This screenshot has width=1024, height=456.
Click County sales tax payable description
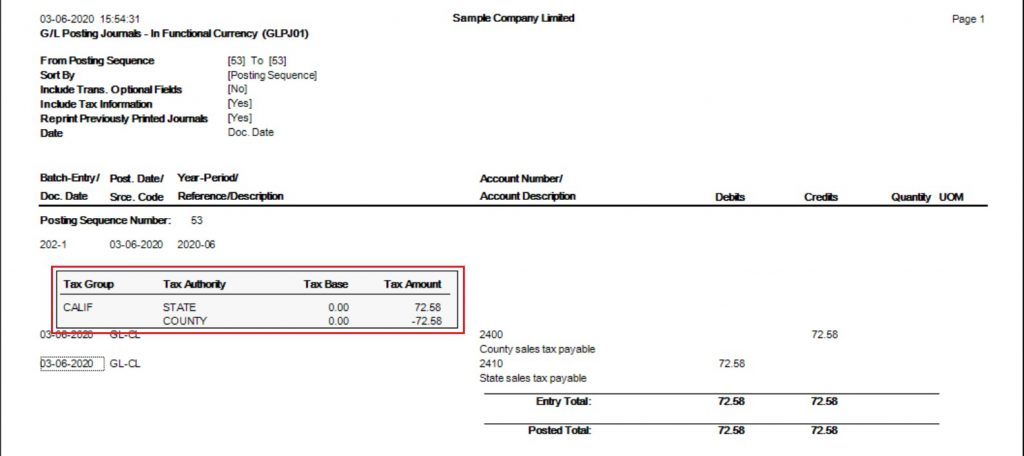[537, 350]
